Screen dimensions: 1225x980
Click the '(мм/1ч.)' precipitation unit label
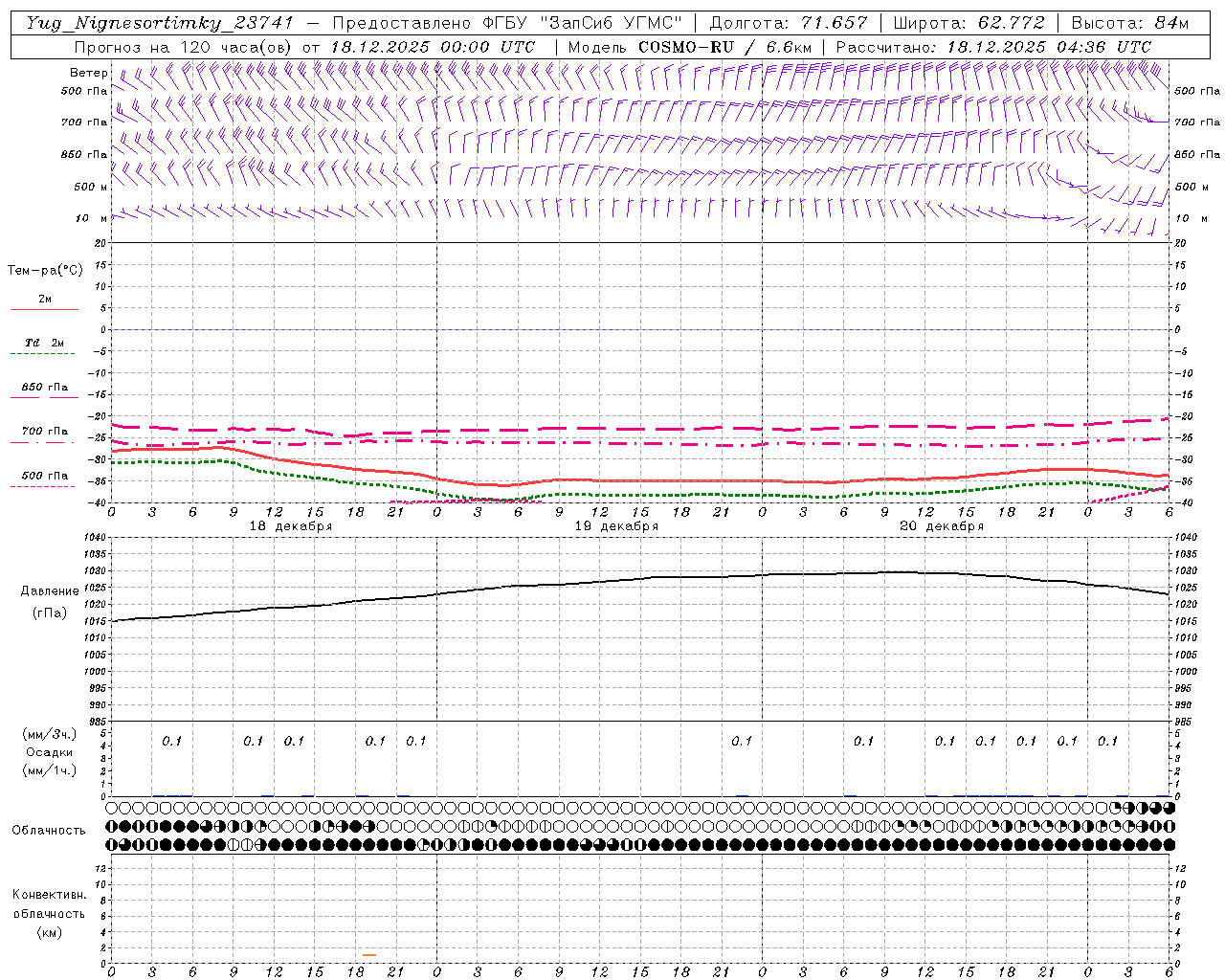click(x=50, y=770)
